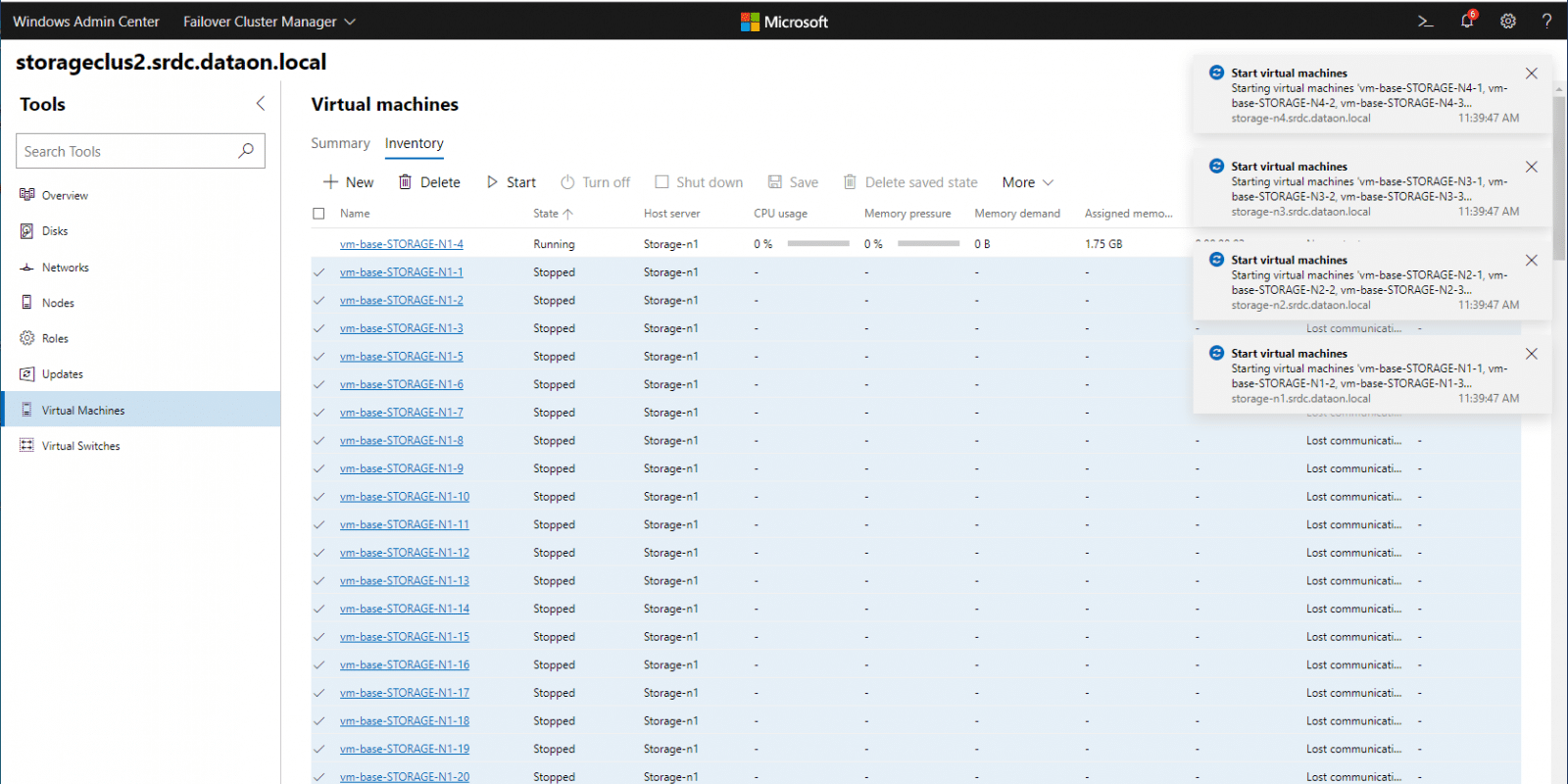Click CPU usage bar for N1-4
1568x784 pixels.
pyautogui.click(x=818, y=244)
